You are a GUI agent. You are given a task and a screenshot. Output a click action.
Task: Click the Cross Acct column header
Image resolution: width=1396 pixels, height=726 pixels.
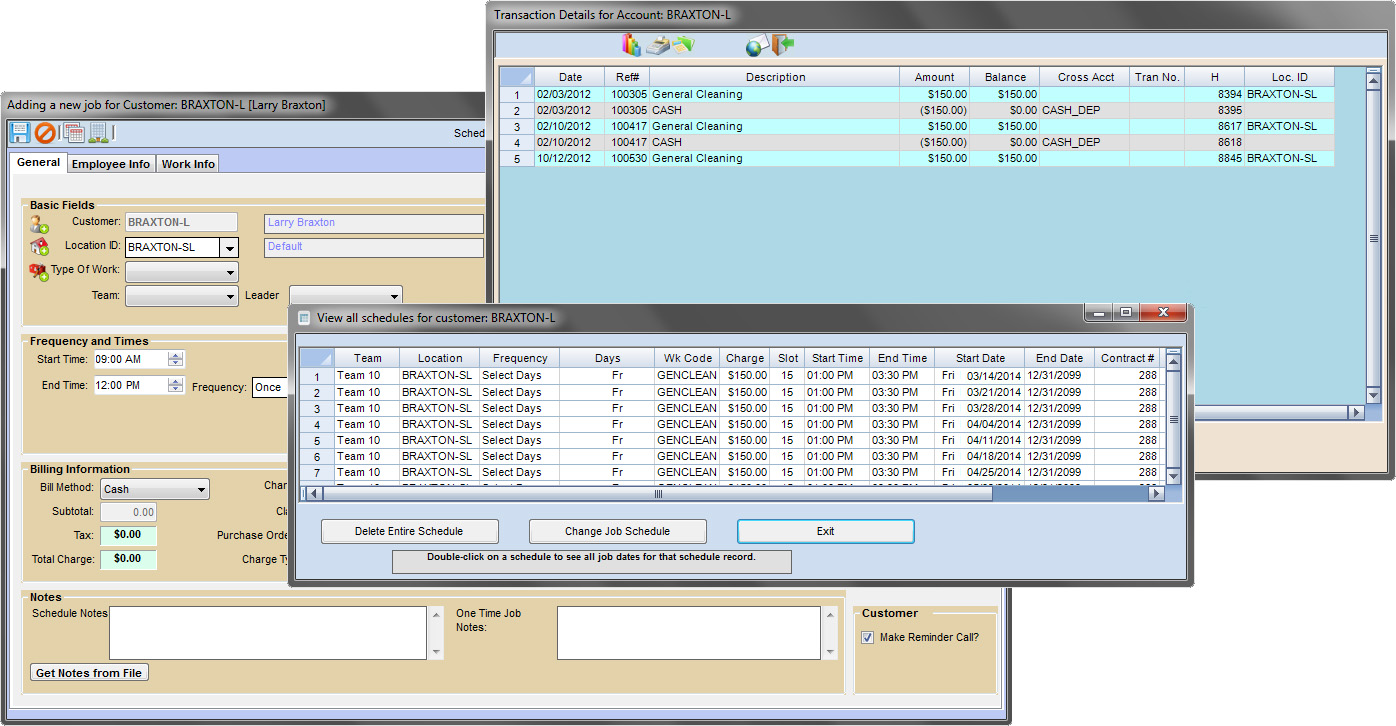coord(1086,77)
